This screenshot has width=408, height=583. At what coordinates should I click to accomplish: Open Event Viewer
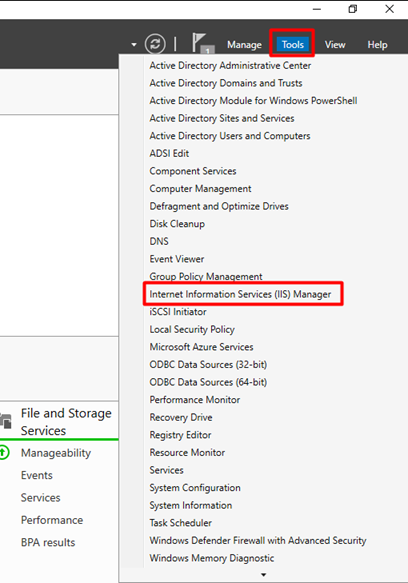click(177, 259)
